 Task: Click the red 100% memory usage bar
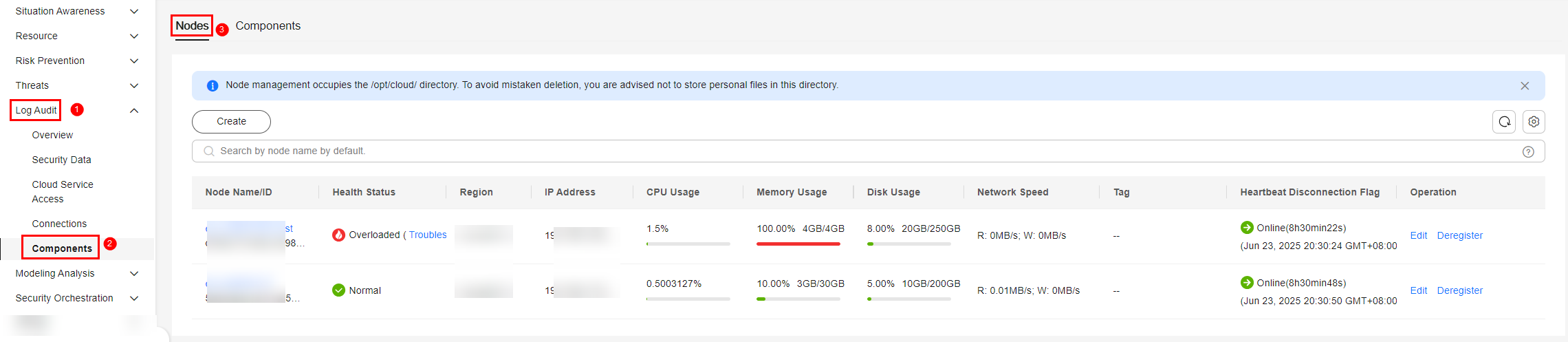tap(798, 244)
